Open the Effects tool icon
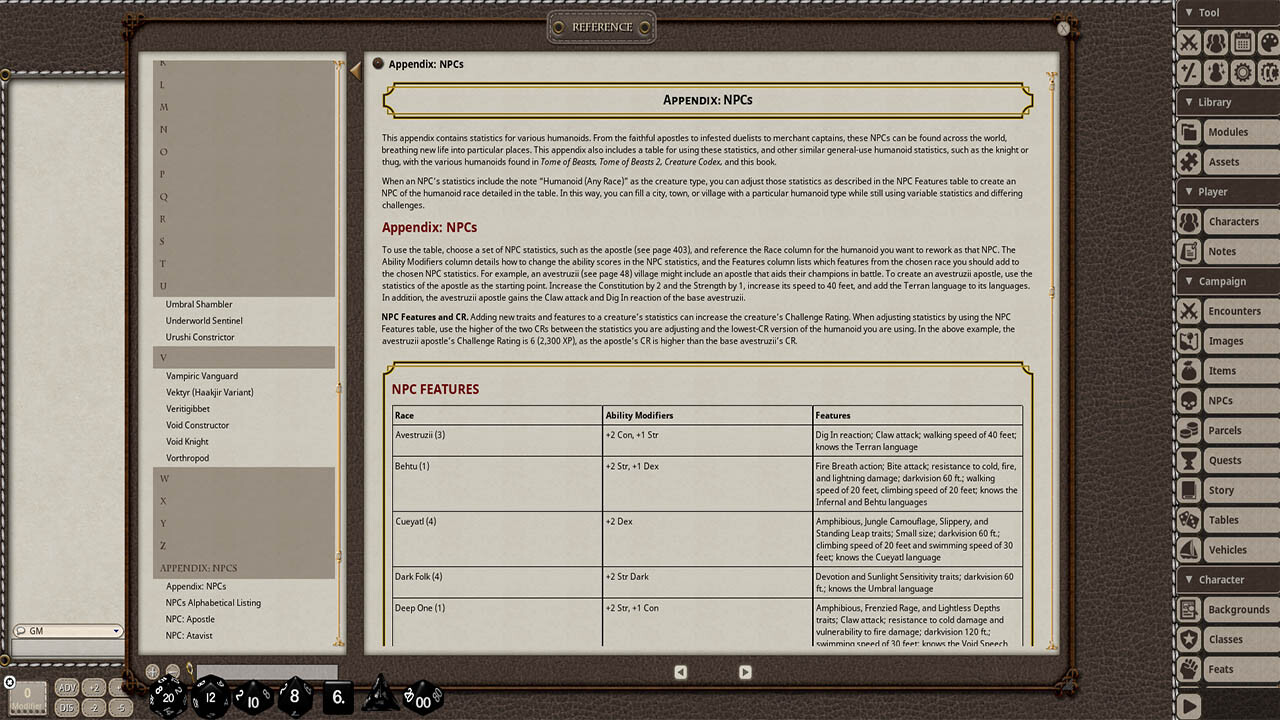This screenshot has height=720, width=1280. pyautogui.click(x=1217, y=72)
